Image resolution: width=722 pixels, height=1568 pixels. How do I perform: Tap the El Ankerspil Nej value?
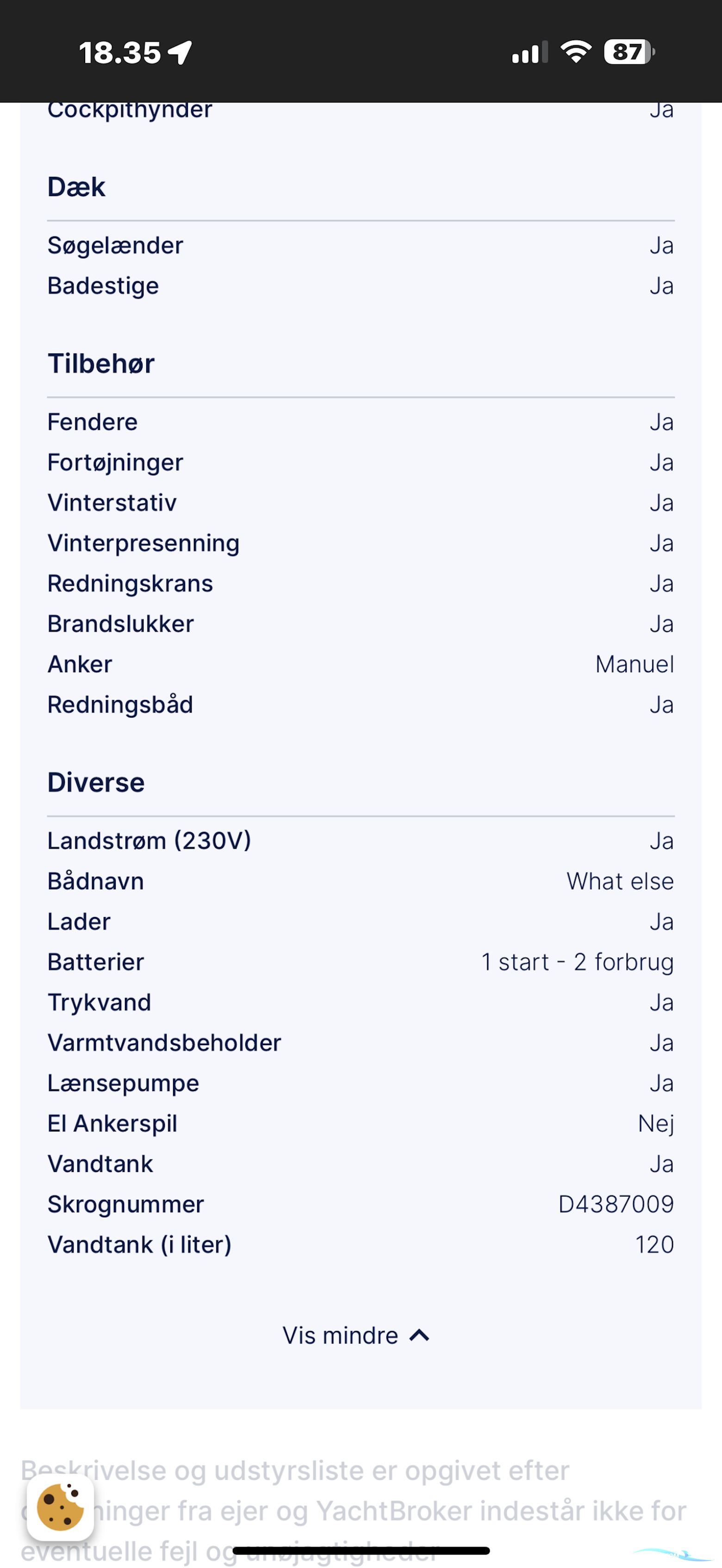(x=656, y=1124)
